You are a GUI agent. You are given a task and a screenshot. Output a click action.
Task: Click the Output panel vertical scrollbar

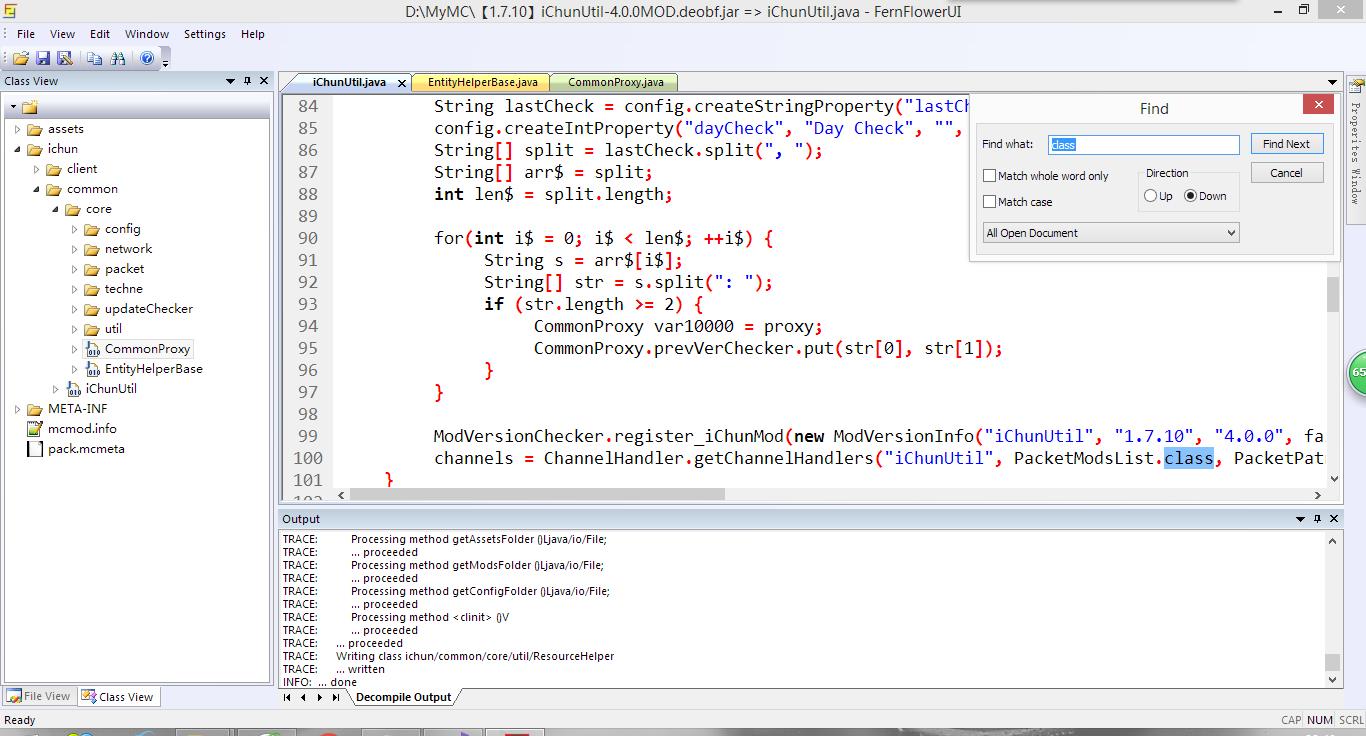pyautogui.click(x=1332, y=608)
